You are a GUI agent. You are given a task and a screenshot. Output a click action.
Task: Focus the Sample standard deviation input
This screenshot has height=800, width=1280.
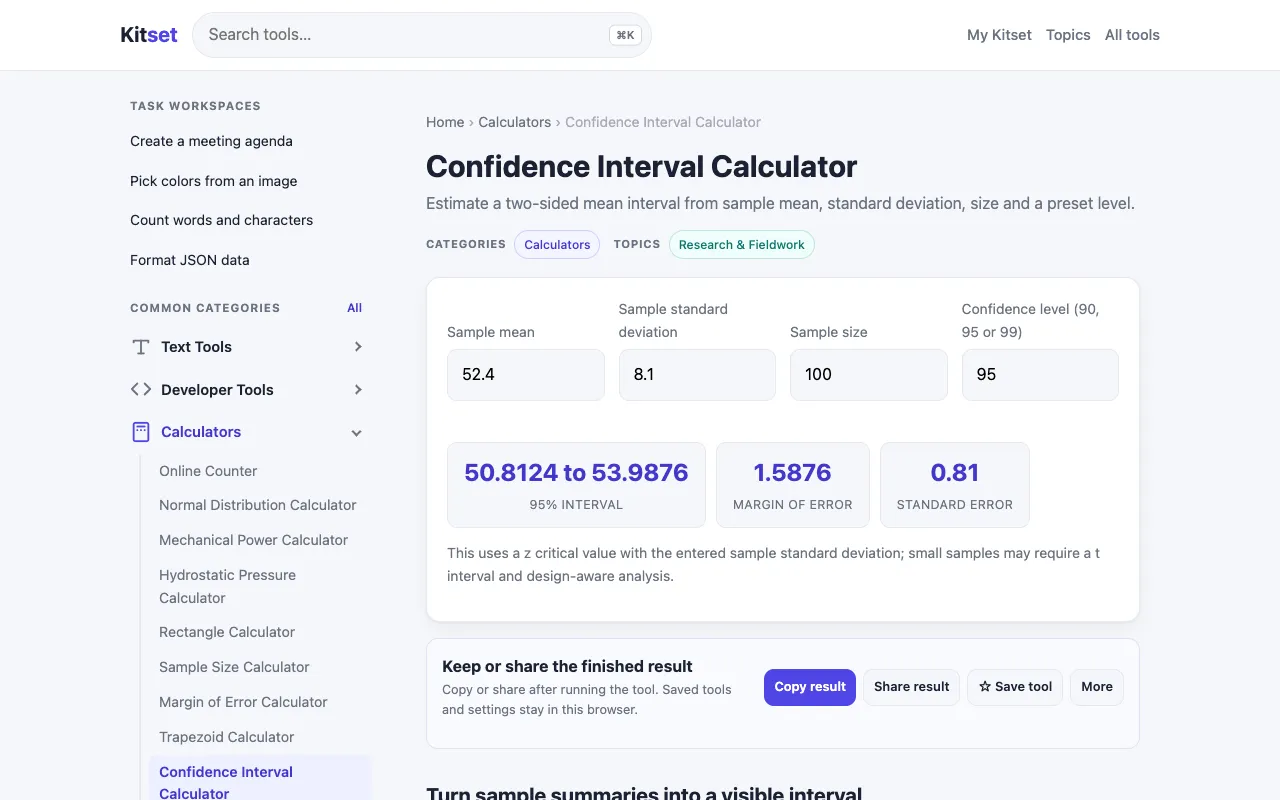tap(697, 375)
